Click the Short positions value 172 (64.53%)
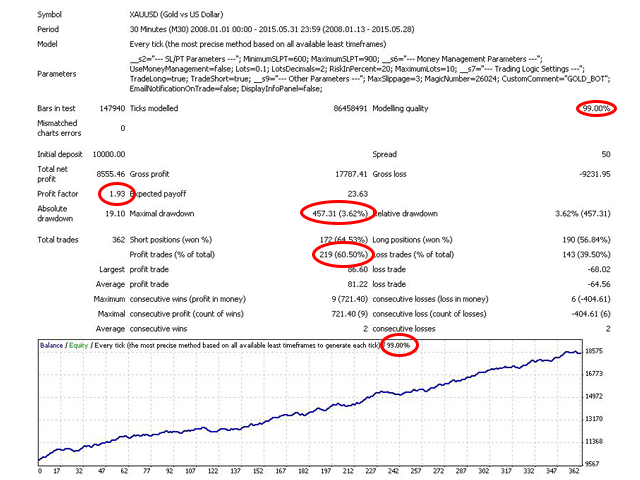 tap(343, 240)
